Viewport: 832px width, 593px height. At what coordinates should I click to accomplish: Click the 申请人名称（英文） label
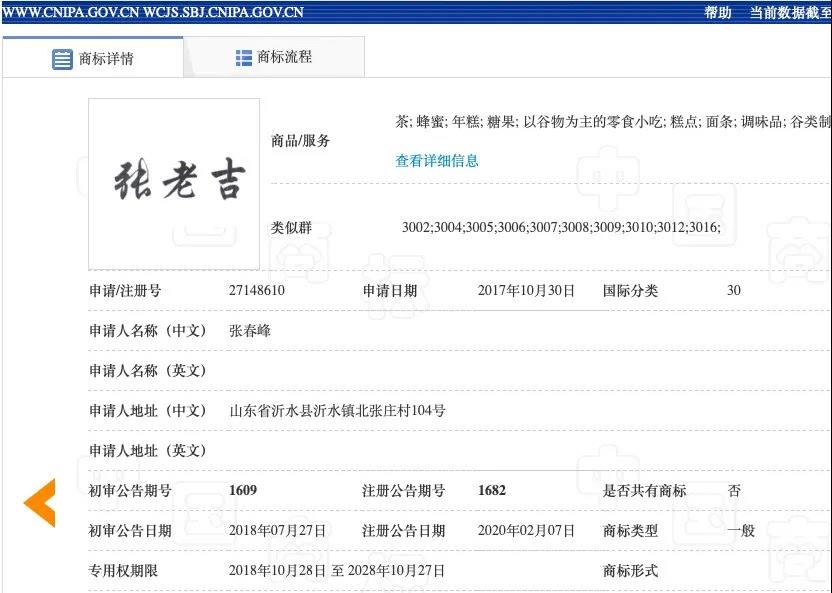tap(147, 371)
